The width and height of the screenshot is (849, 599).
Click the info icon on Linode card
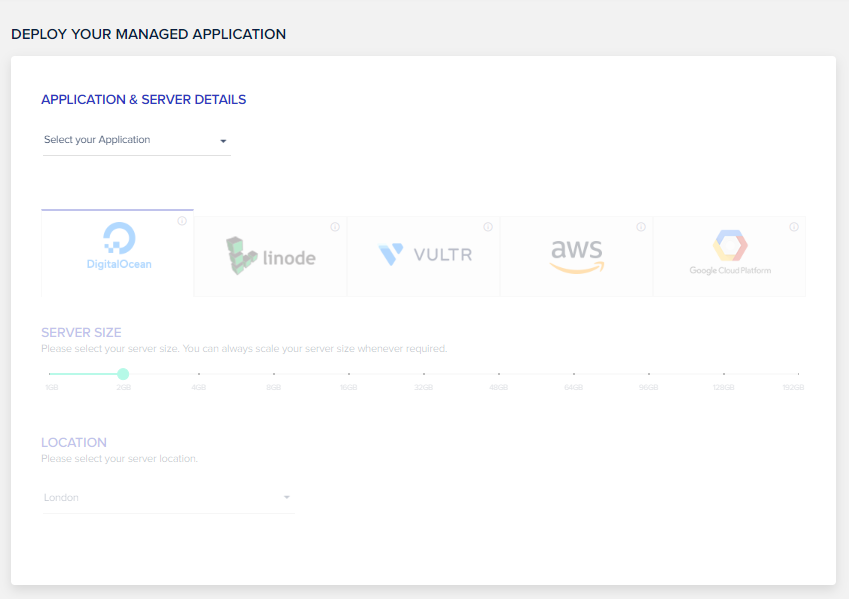[335, 227]
